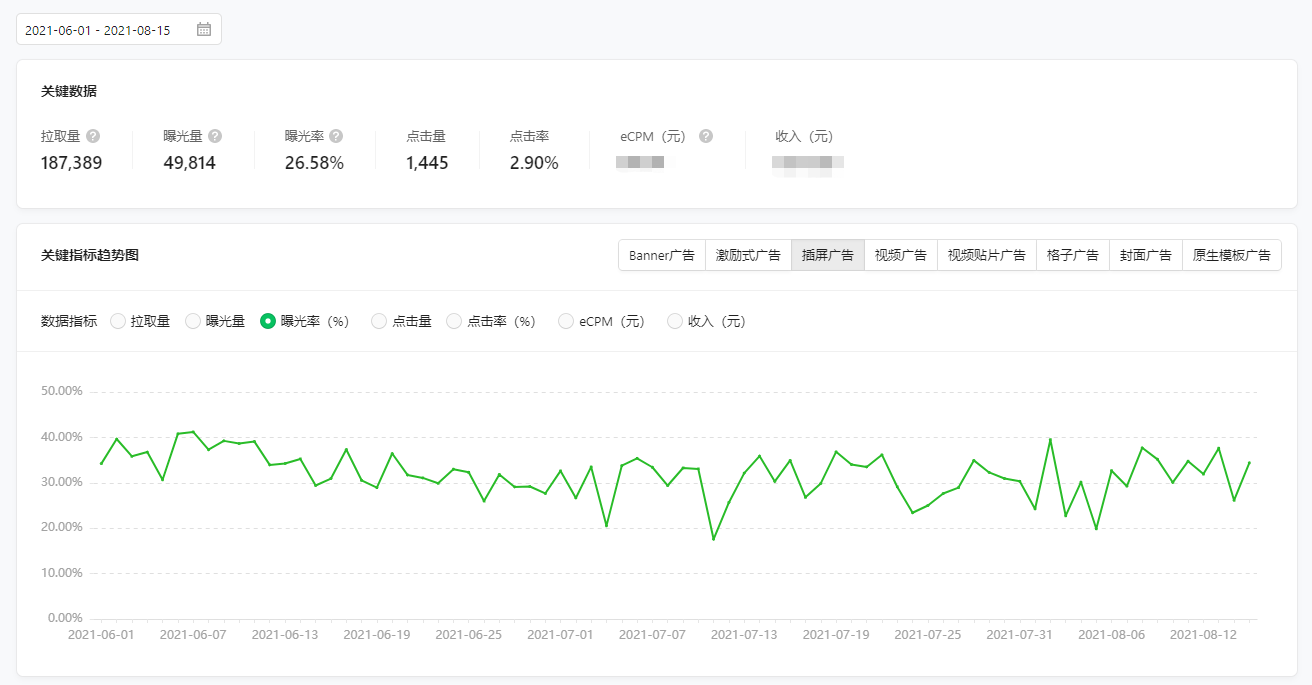Click the 2021-07-19 x-axis label
This screenshot has width=1312, height=685.
[836, 634]
